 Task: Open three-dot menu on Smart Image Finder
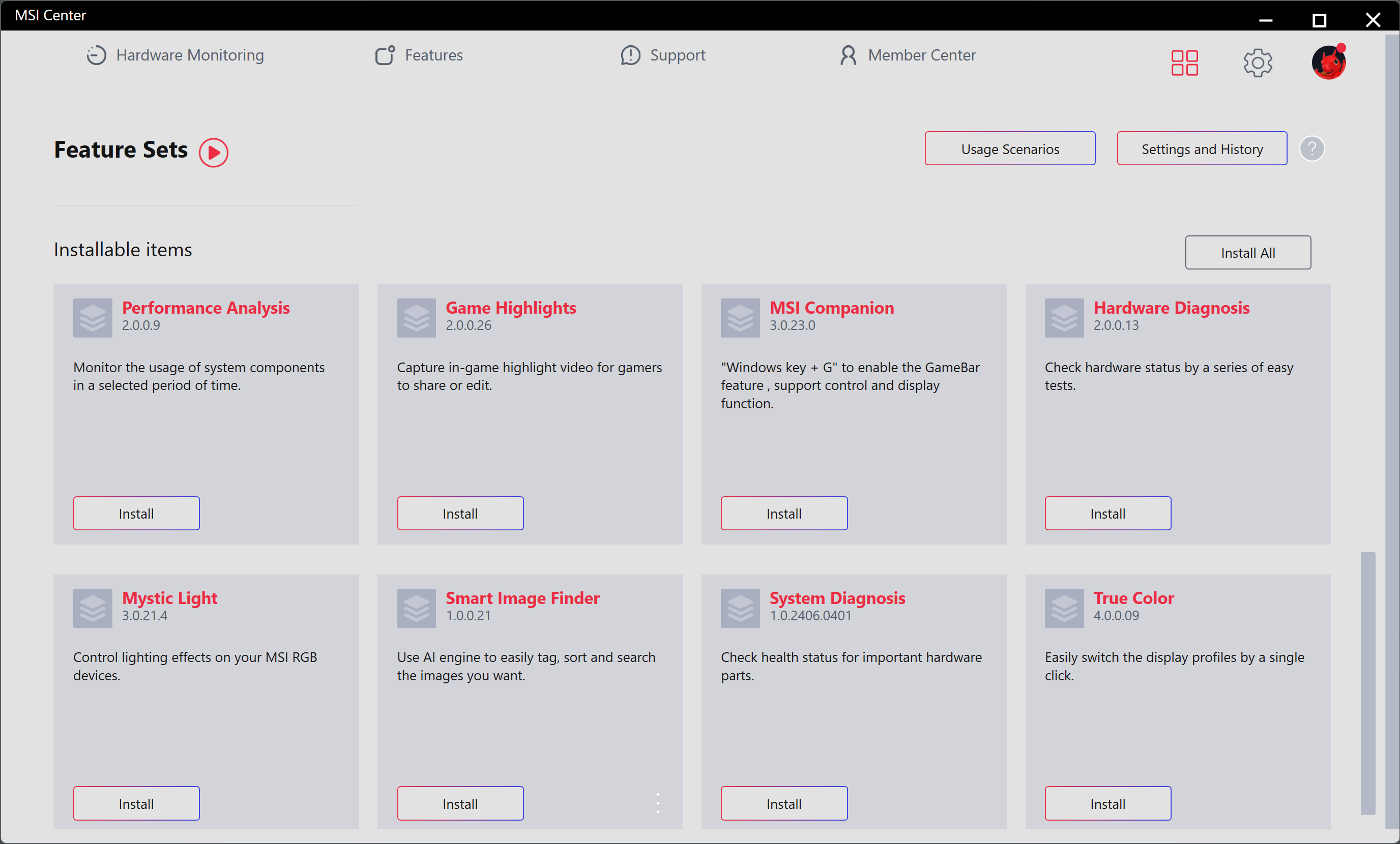pyautogui.click(x=658, y=803)
